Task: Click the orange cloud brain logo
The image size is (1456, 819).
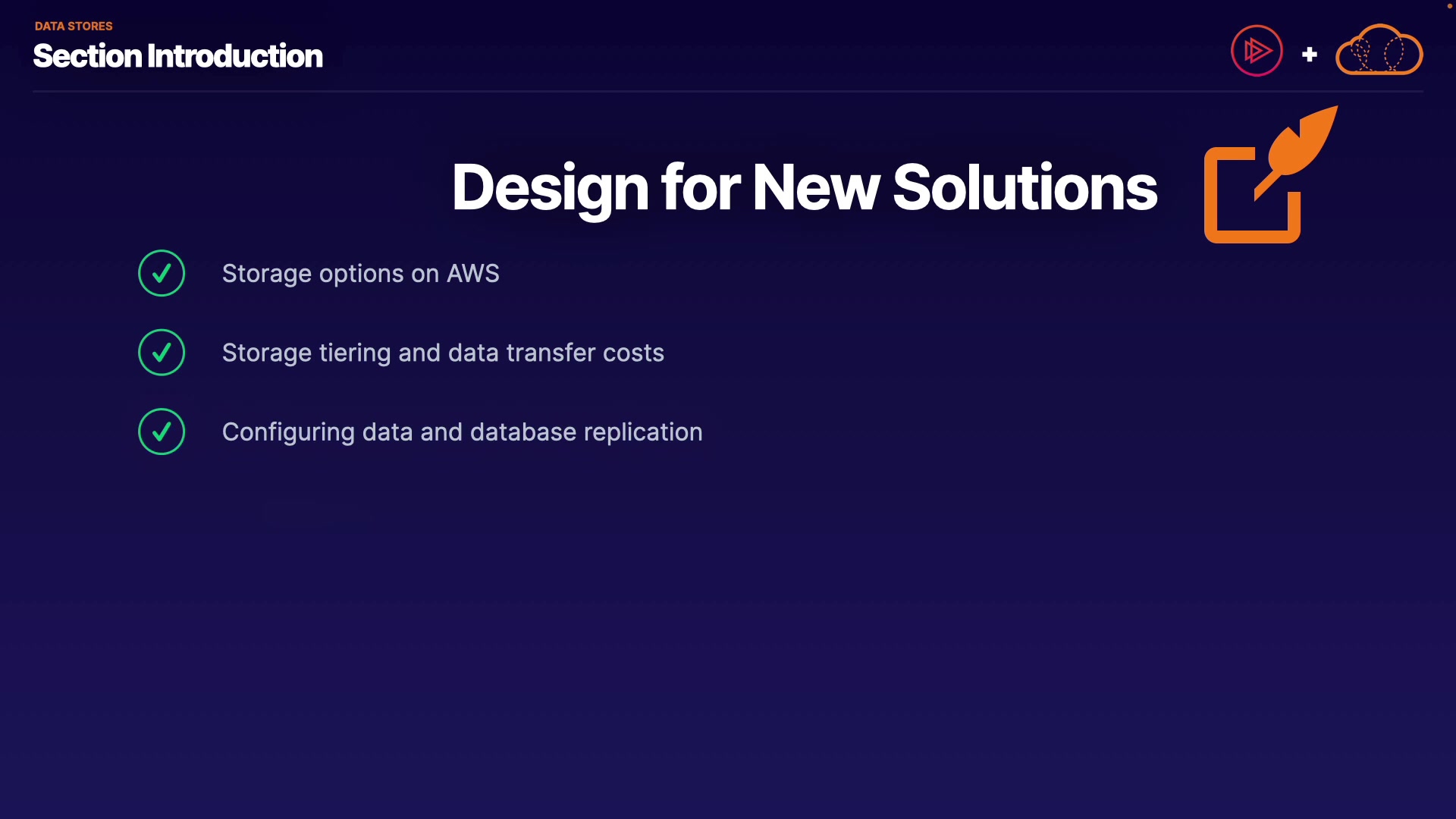Action: tap(1379, 52)
